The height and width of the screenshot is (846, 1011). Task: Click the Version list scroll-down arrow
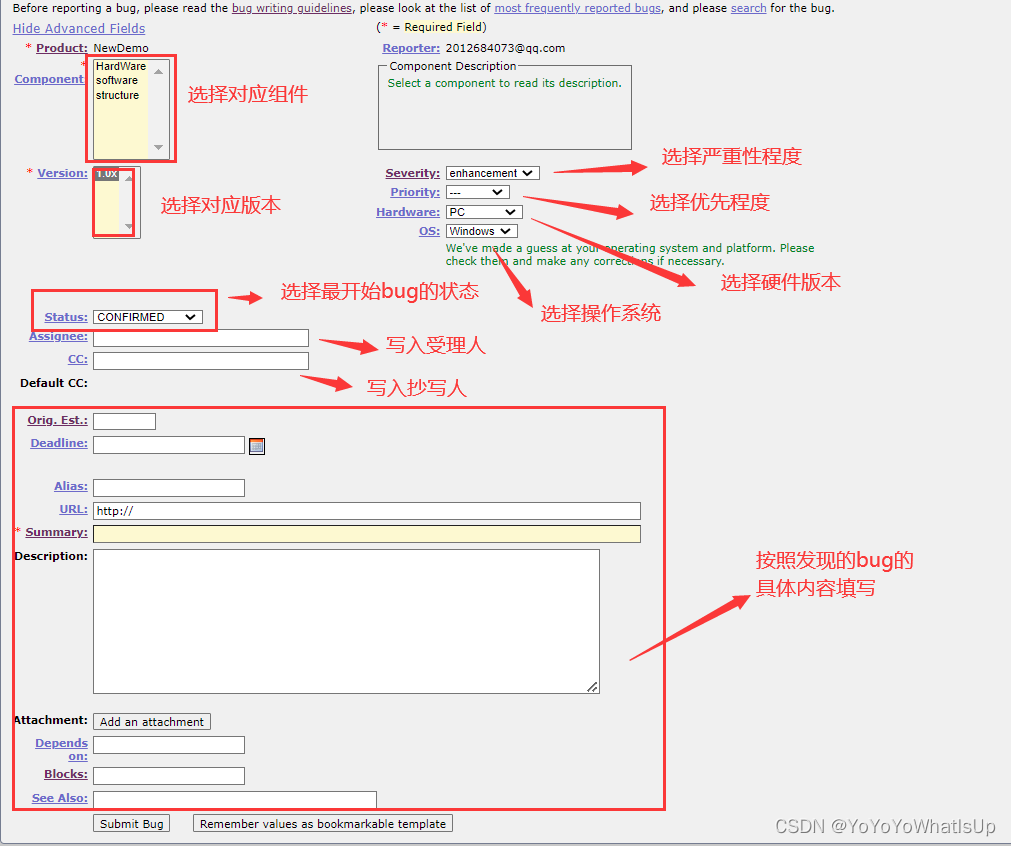[129, 227]
